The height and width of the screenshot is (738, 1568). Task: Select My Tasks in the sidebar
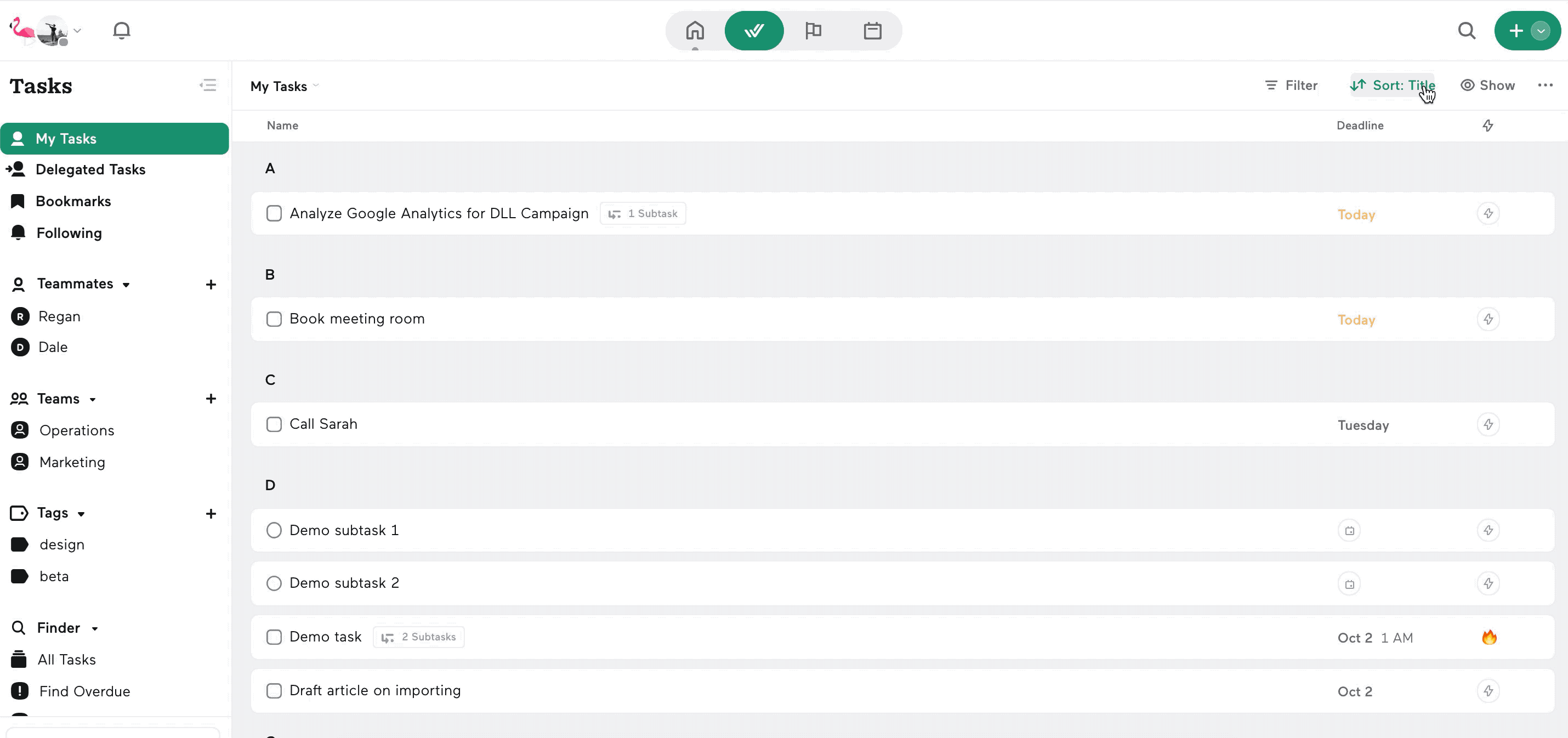(115, 138)
